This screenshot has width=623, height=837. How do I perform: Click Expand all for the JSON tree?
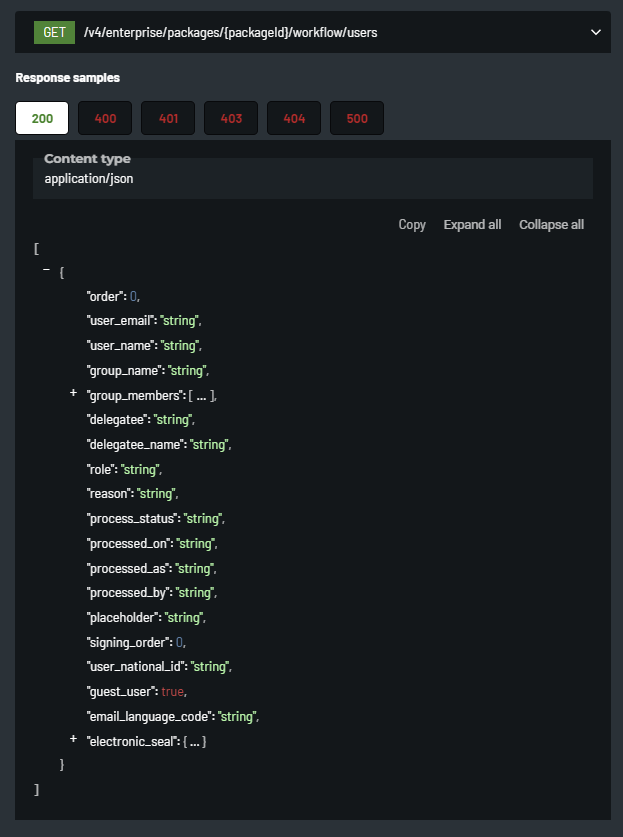tap(472, 225)
